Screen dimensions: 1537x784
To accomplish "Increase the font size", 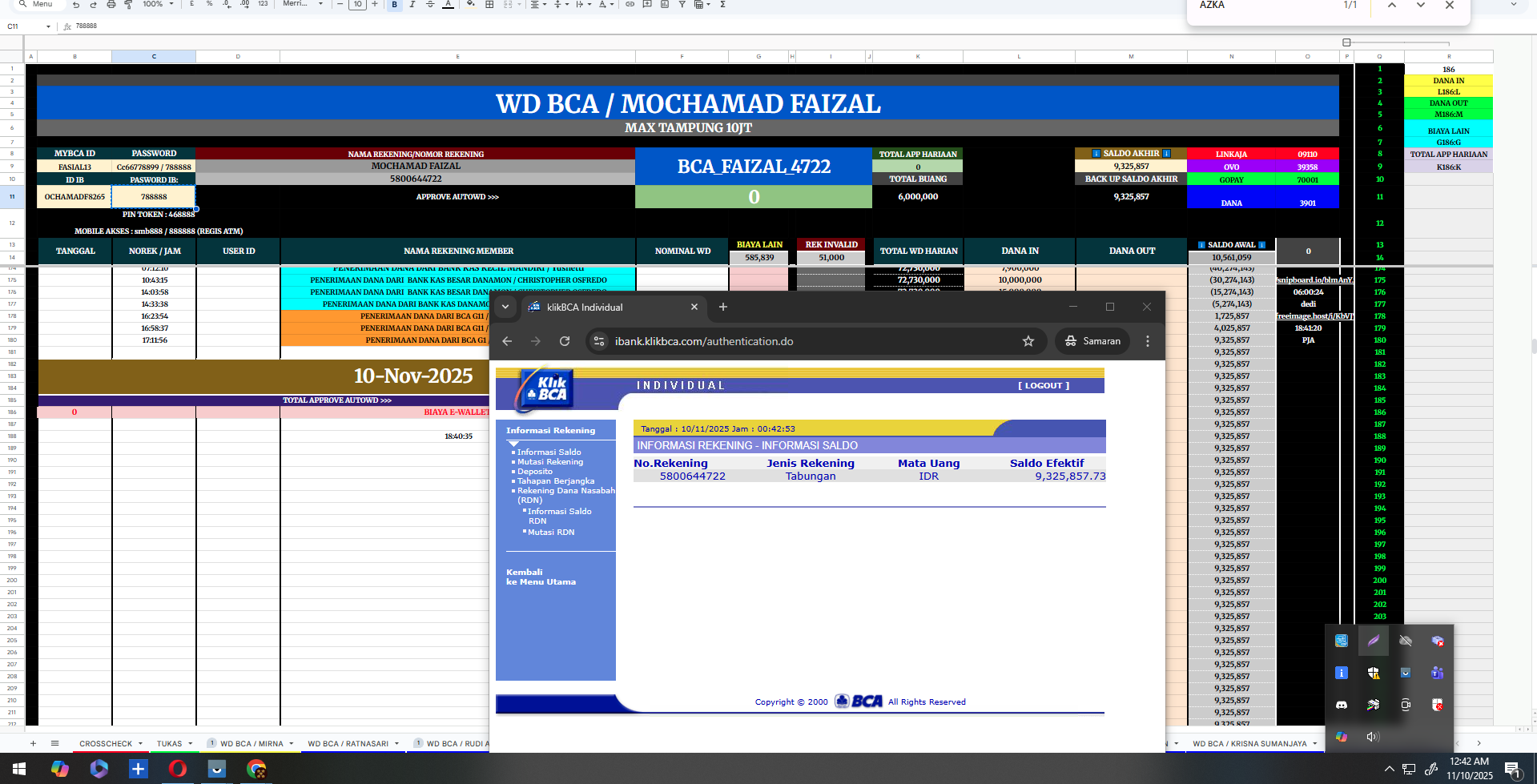I will [x=375, y=5].
